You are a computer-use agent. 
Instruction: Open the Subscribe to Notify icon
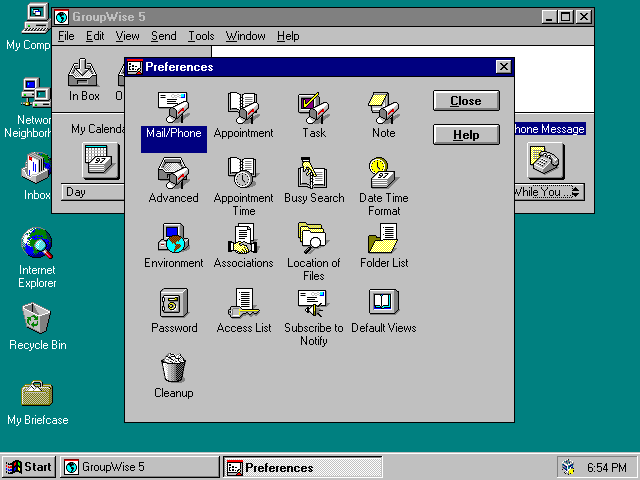(313, 303)
